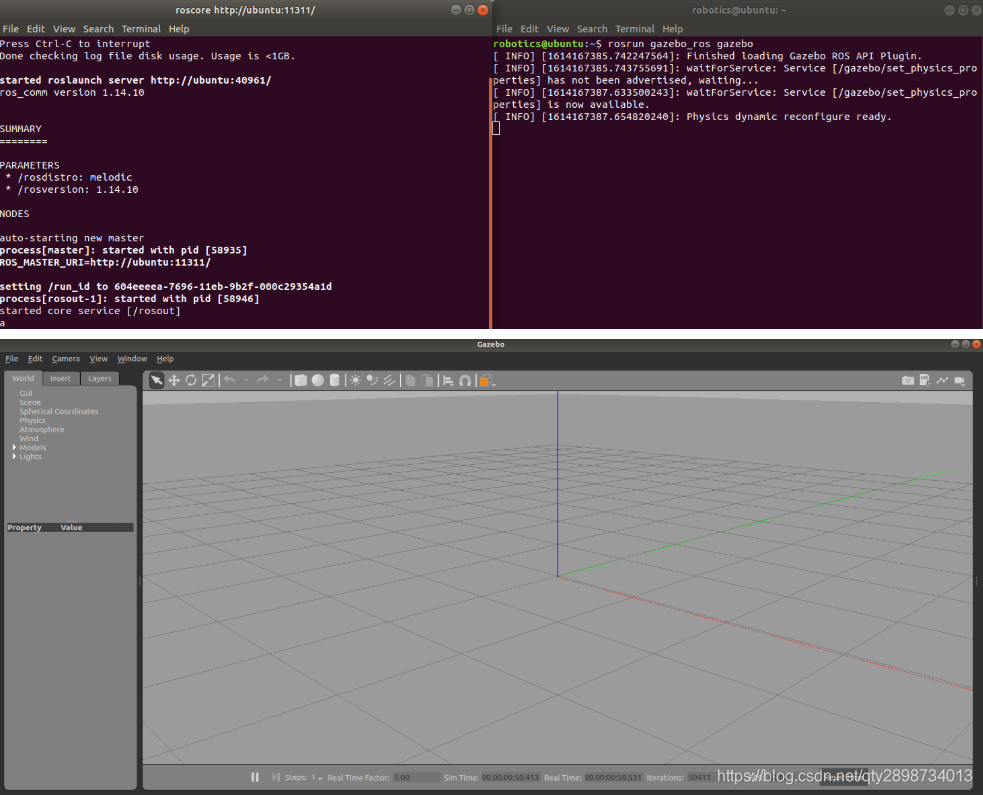Click the Value column header
Image resolution: width=983 pixels, height=795 pixels.
pyautogui.click(x=71, y=527)
